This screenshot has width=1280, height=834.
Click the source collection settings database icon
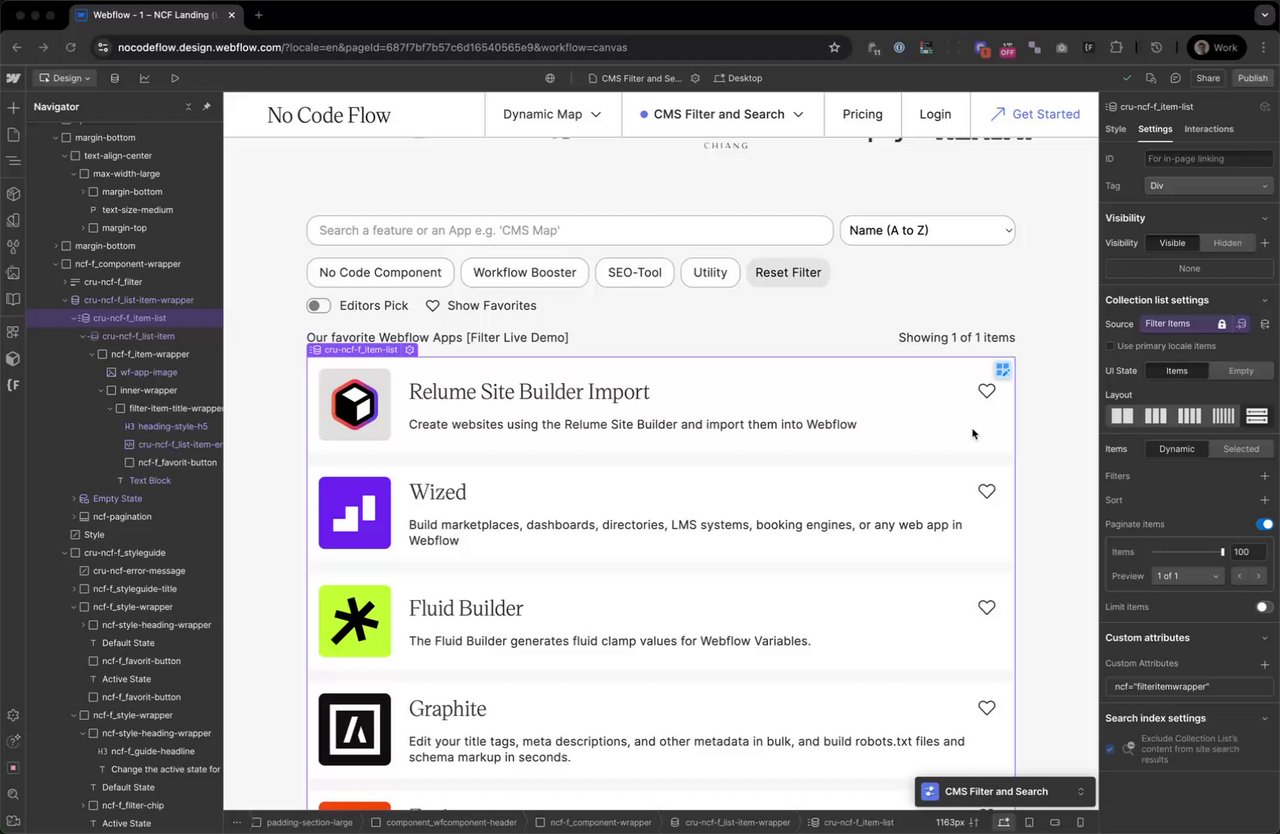coord(1265,324)
